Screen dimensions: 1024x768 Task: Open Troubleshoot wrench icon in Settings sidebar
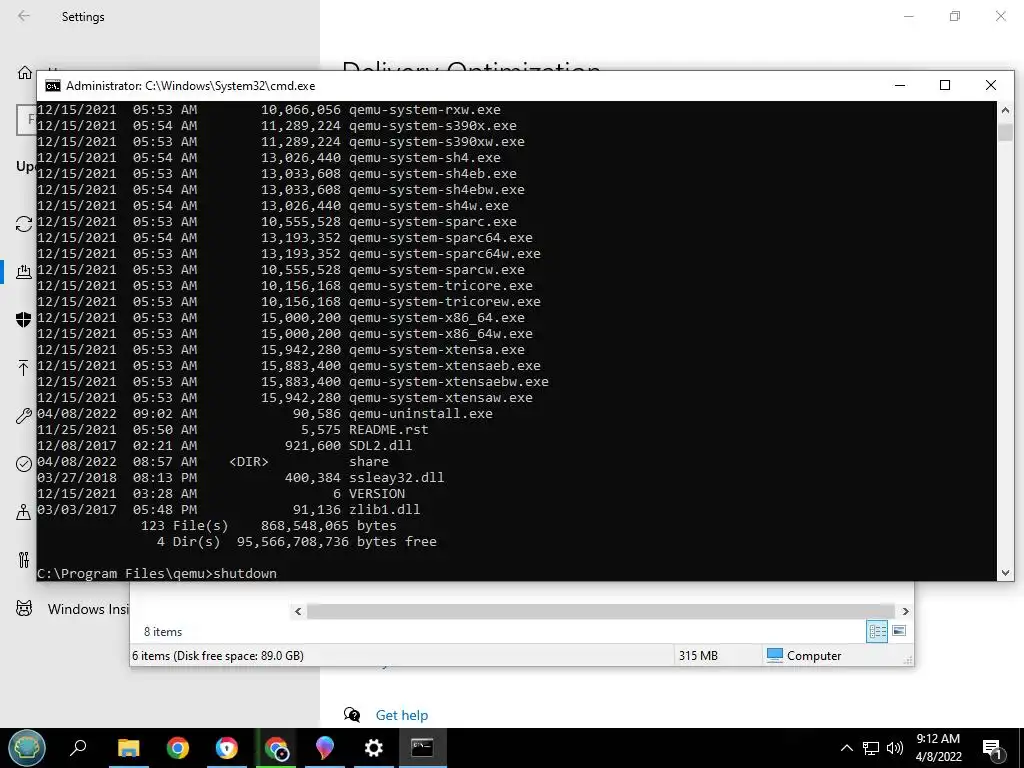point(24,415)
